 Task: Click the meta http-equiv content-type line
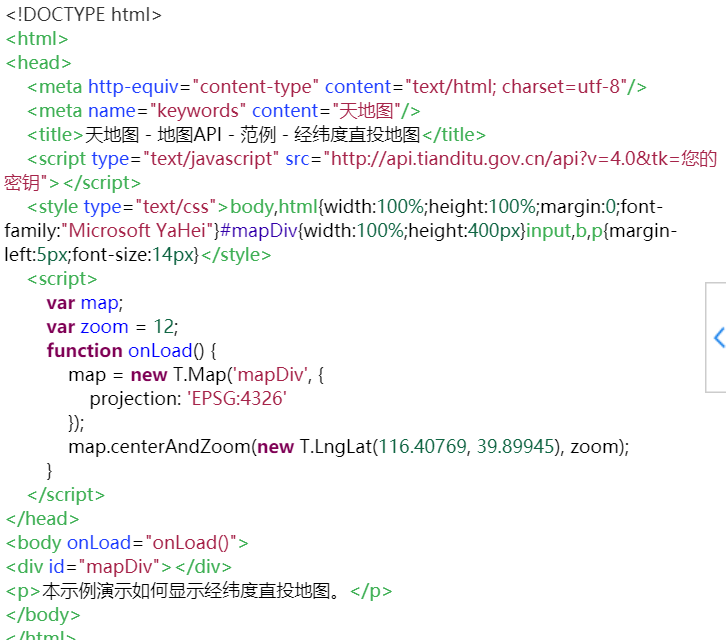click(x=337, y=87)
